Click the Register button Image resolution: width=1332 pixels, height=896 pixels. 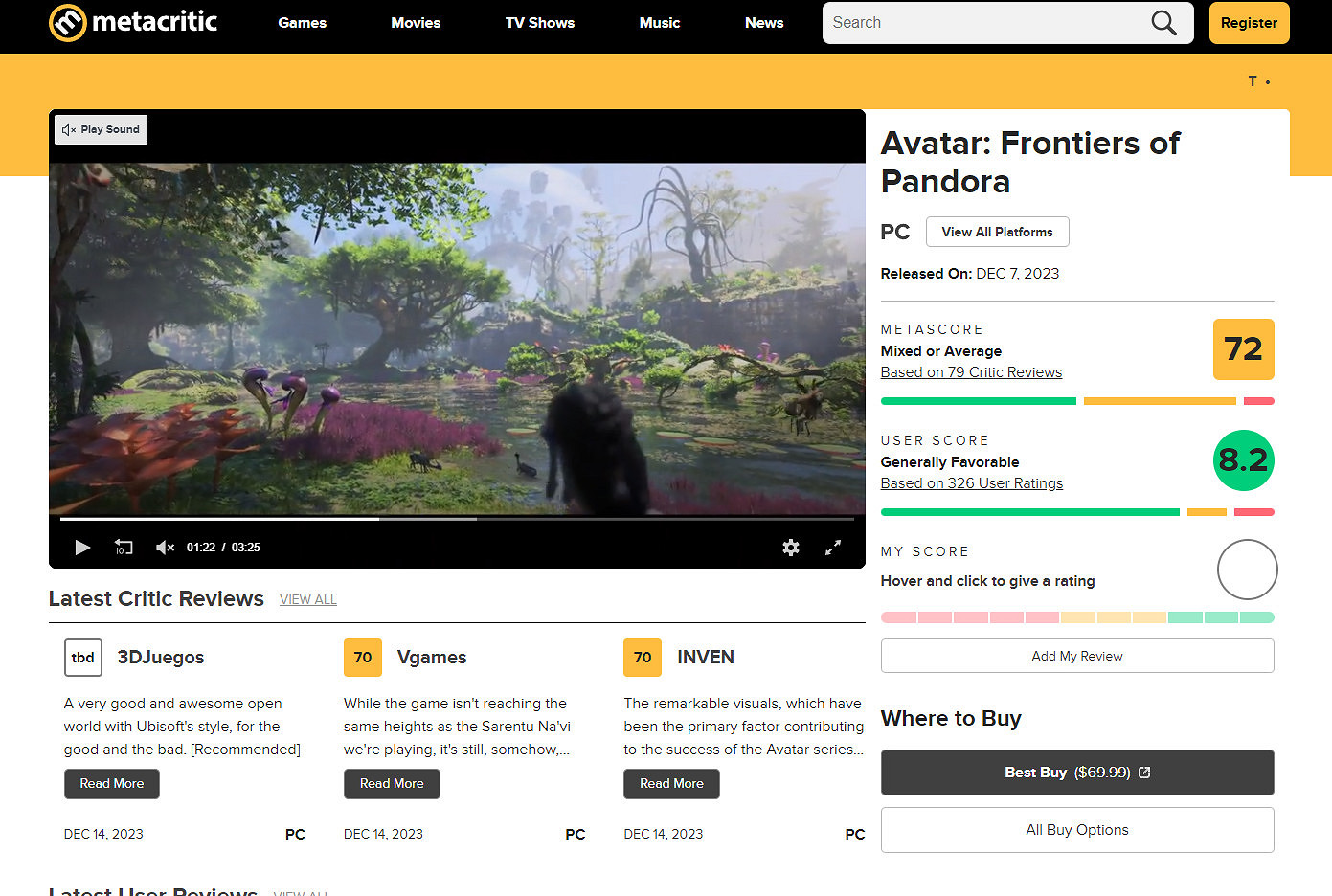pos(1249,23)
